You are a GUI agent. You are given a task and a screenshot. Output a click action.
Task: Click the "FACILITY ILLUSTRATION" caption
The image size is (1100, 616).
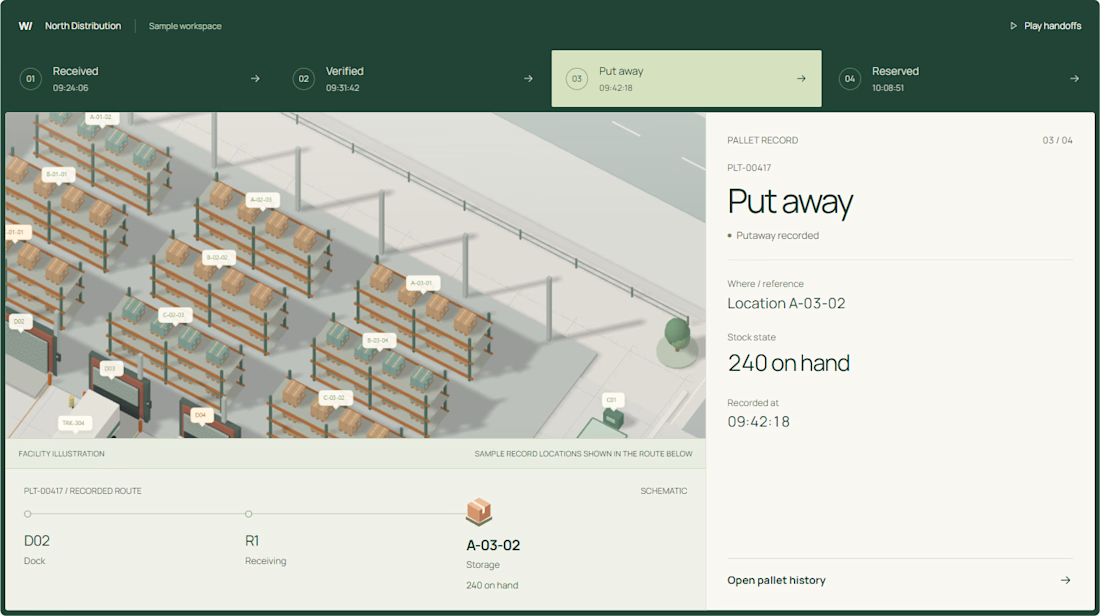pos(62,454)
